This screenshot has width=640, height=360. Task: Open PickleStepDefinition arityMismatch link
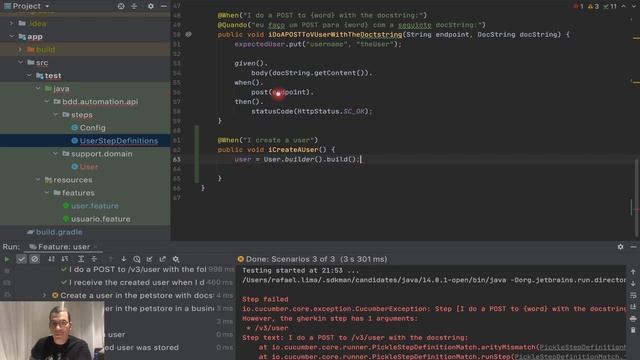coord(582,347)
